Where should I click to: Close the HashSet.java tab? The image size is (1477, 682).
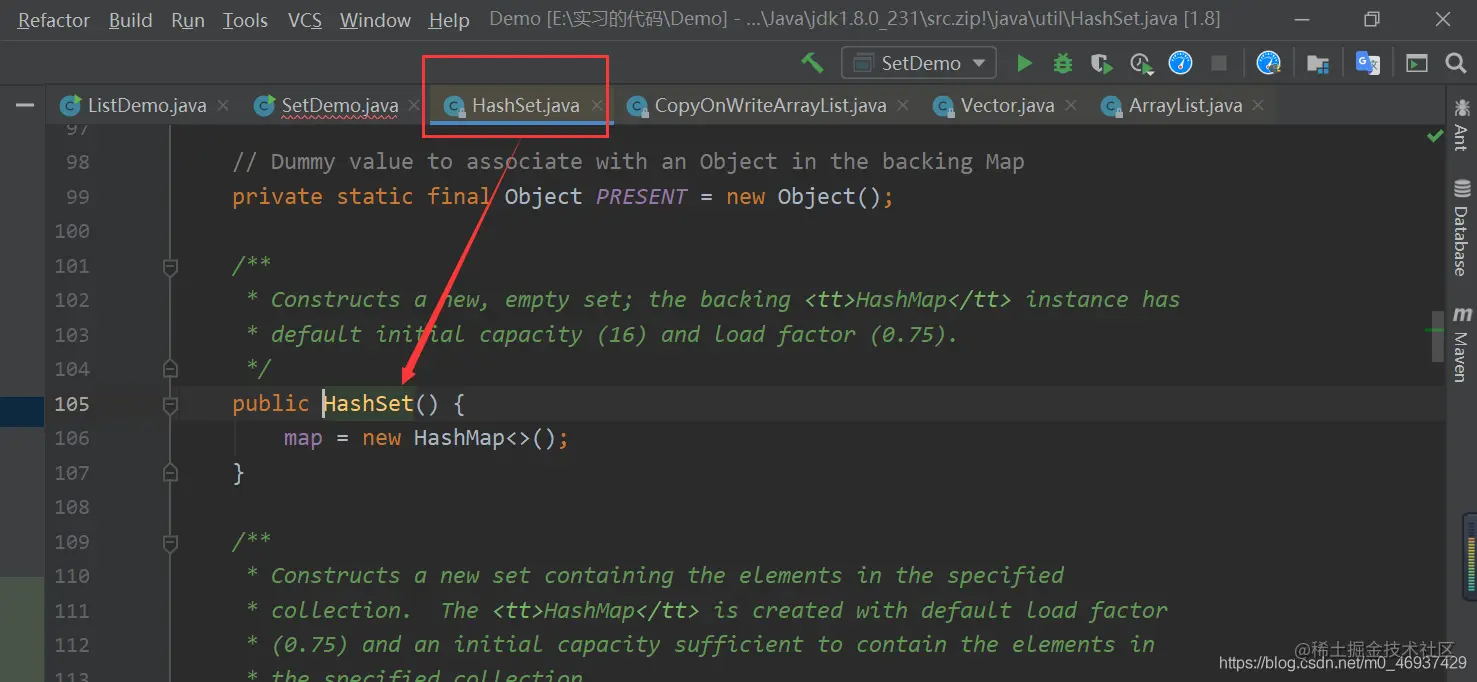pyautogui.click(x=598, y=105)
